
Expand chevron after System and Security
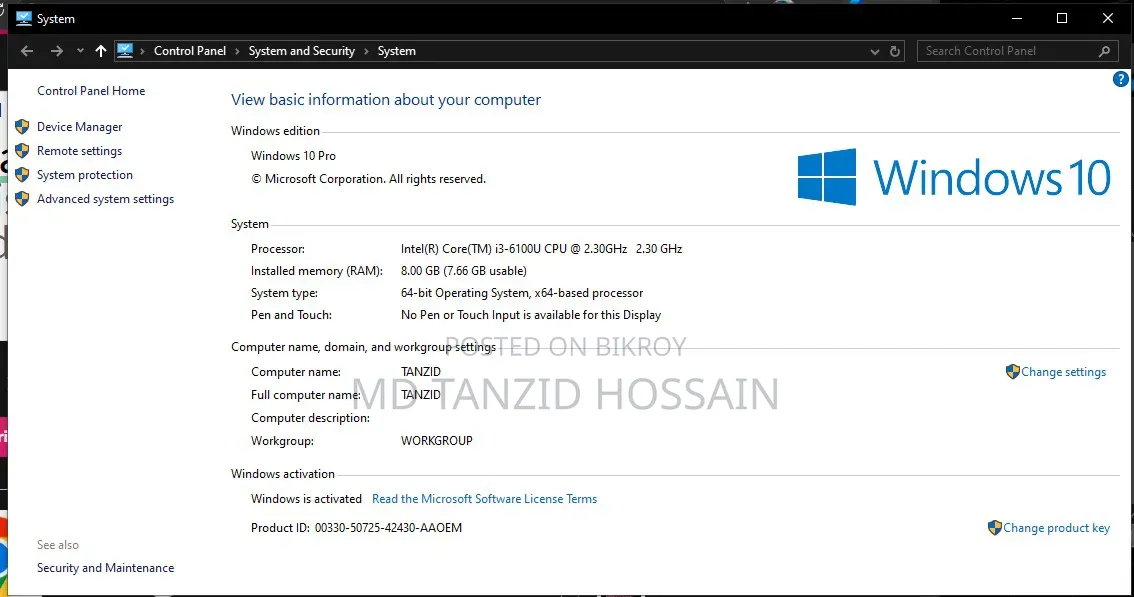click(x=366, y=51)
